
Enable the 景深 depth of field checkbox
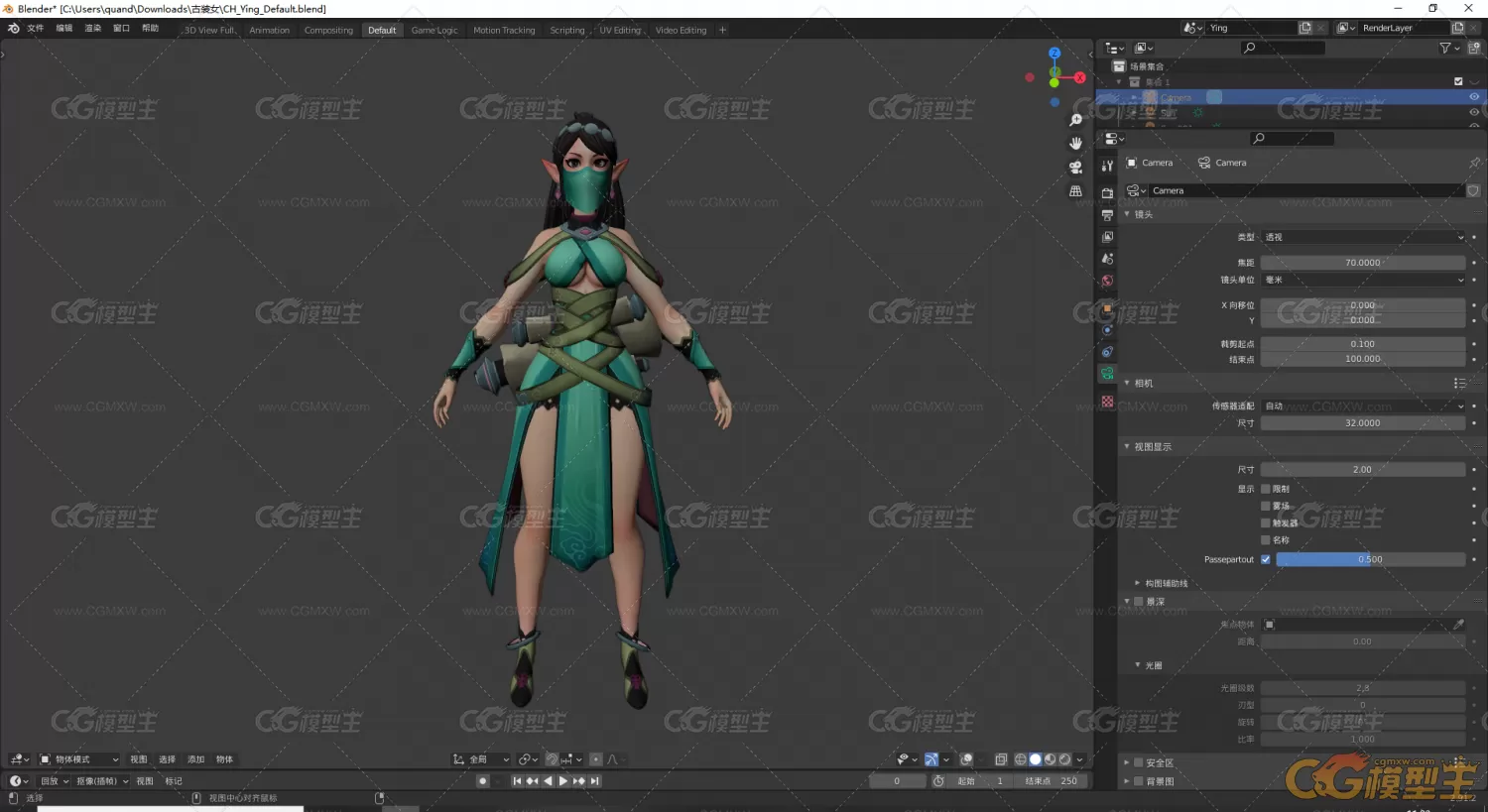pos(1139,602)
